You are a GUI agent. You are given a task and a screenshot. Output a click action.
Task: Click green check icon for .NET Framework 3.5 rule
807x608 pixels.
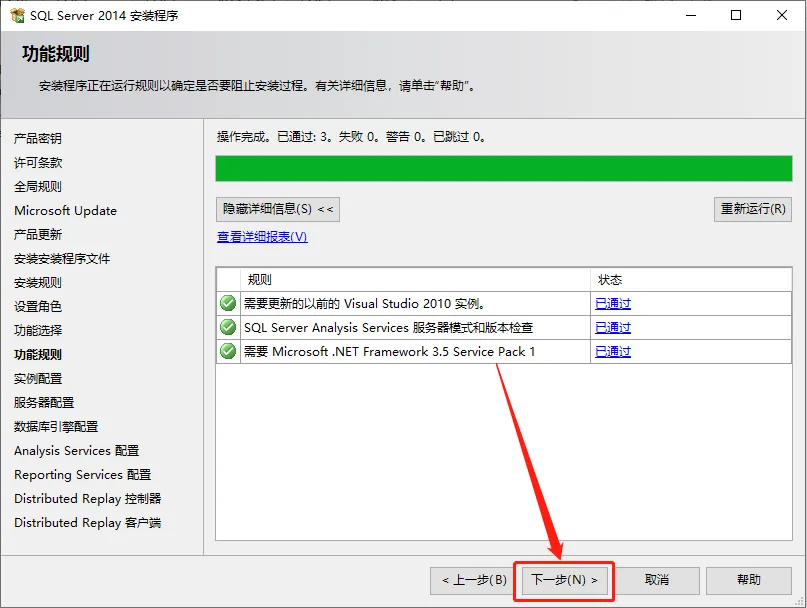click(x=228, y=351)
